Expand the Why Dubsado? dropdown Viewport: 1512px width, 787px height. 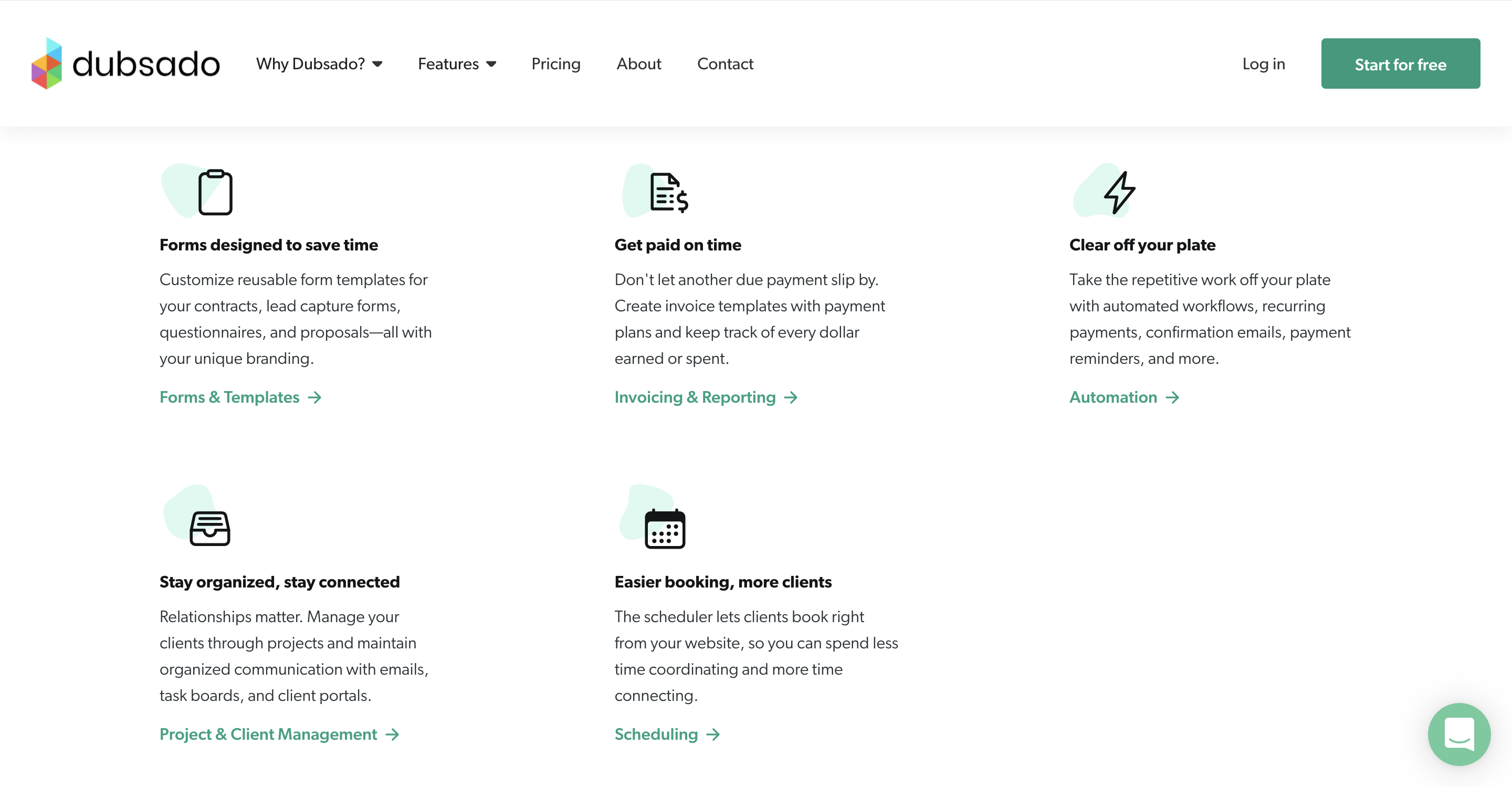point(319,64)
